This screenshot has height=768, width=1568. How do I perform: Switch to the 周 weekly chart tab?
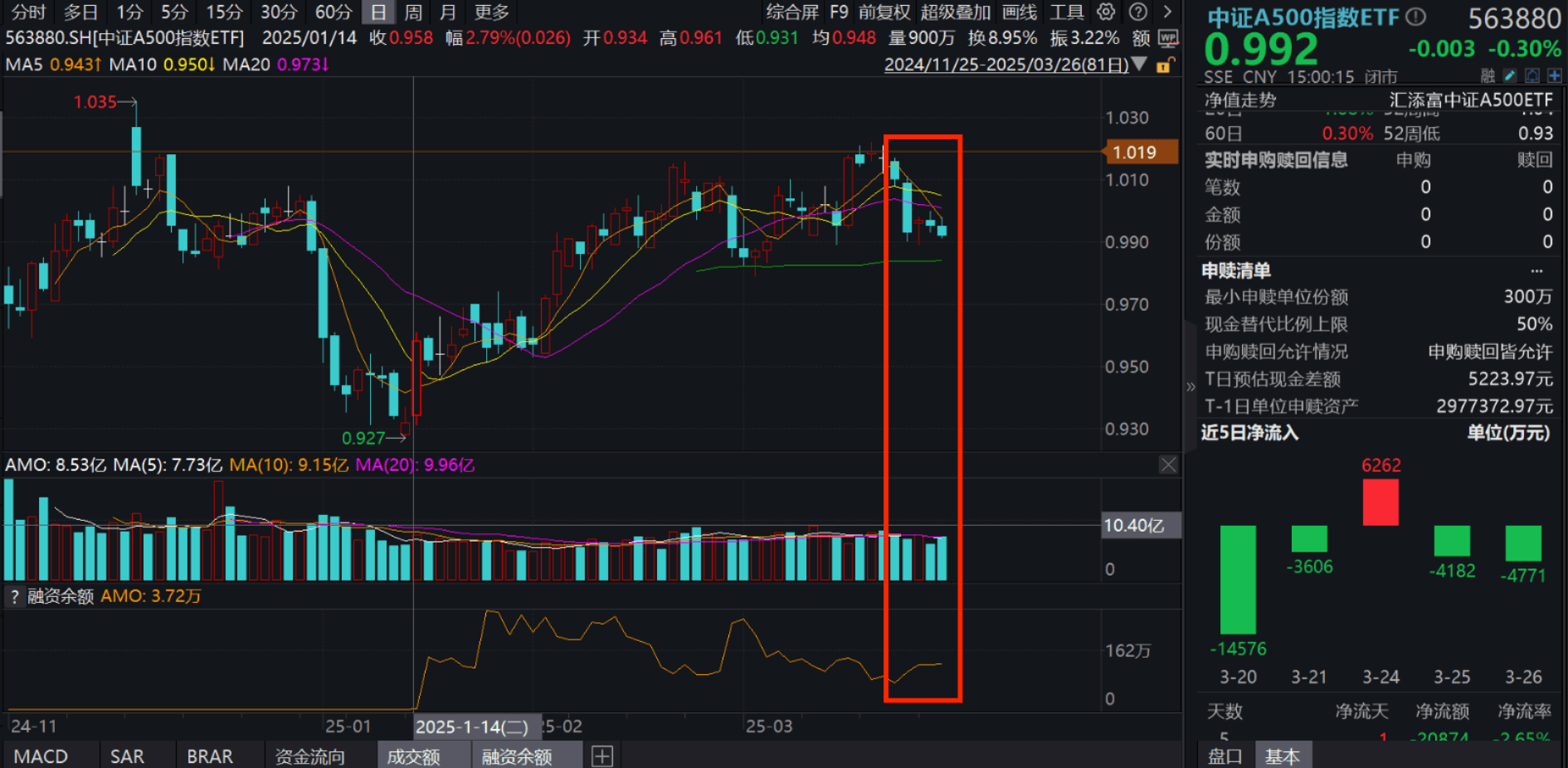tap(412, 12)
